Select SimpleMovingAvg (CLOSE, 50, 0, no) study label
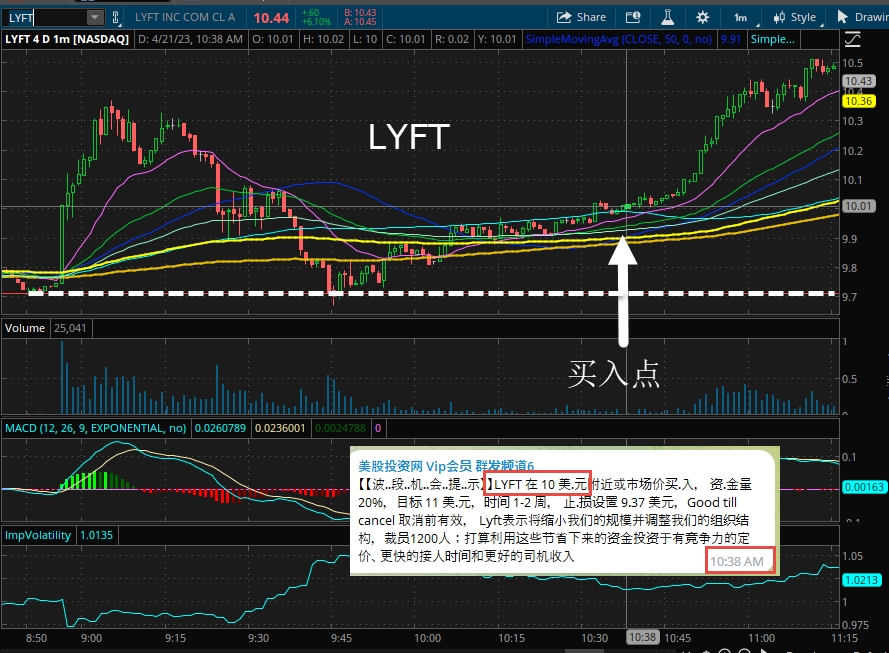 click(x=619, y=39)
